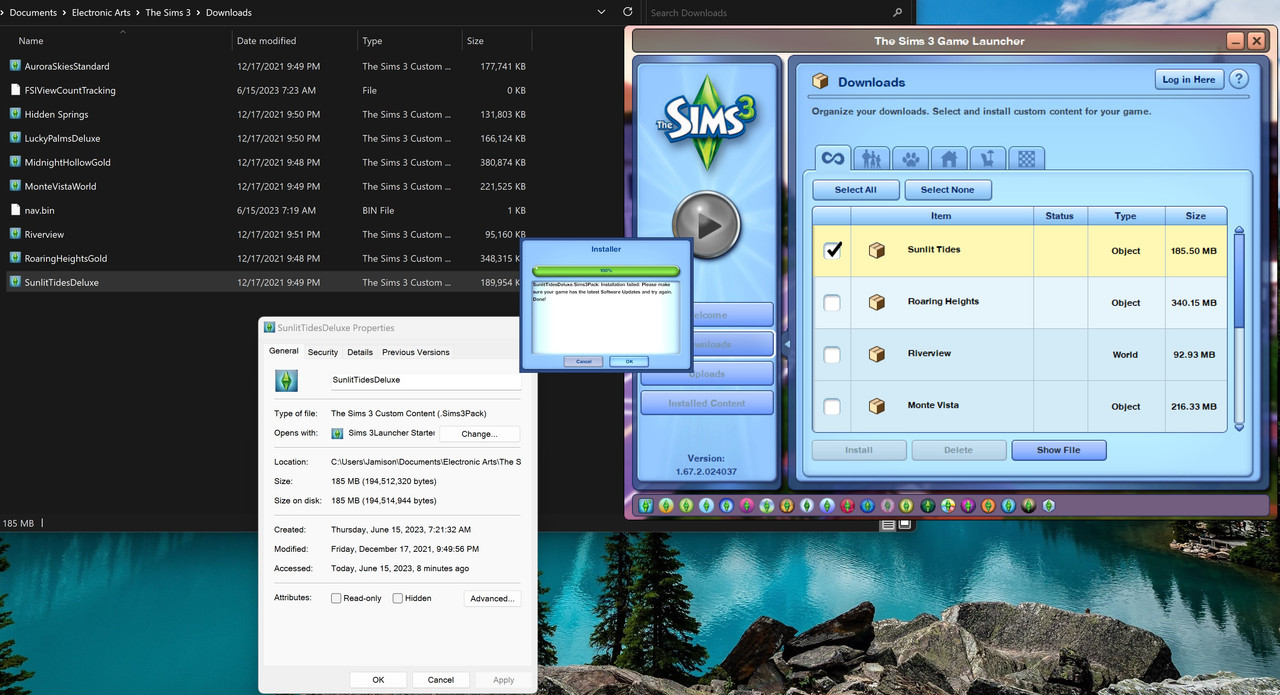Image resolution: width=1280 pixels, height=695 pixels.
Task: Select the Hidden Springs file row
Action: (266, 114)
